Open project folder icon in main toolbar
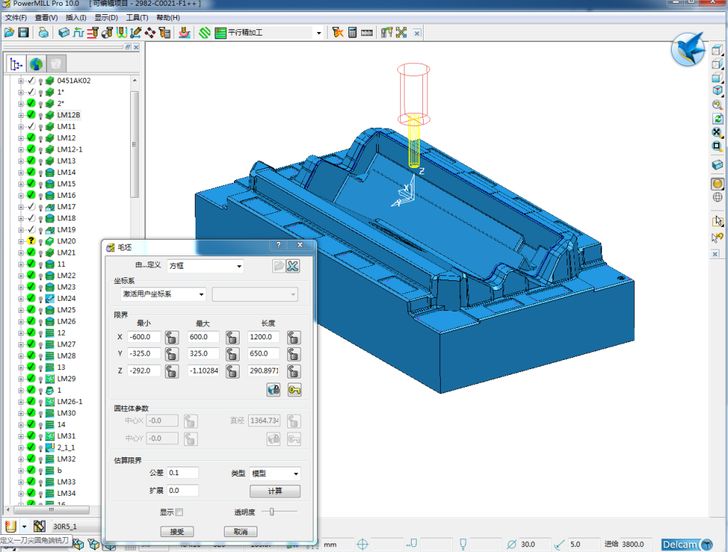Image resolution: width=728 pixels, height=552 pixels. point(9,32)
